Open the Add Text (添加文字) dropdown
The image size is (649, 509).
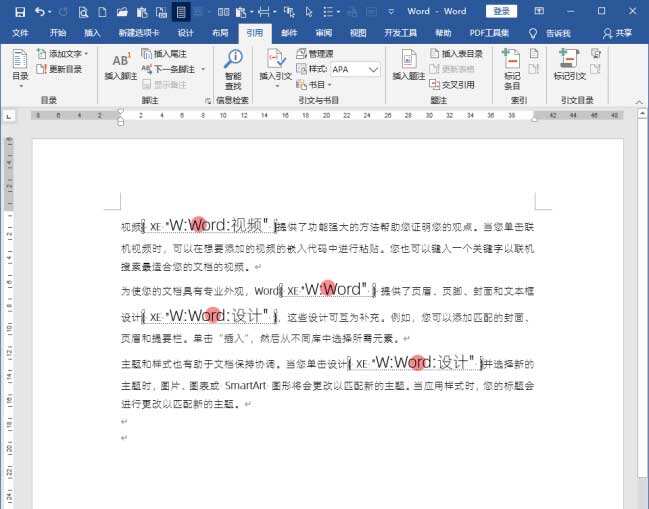click(x=63, y=54)
